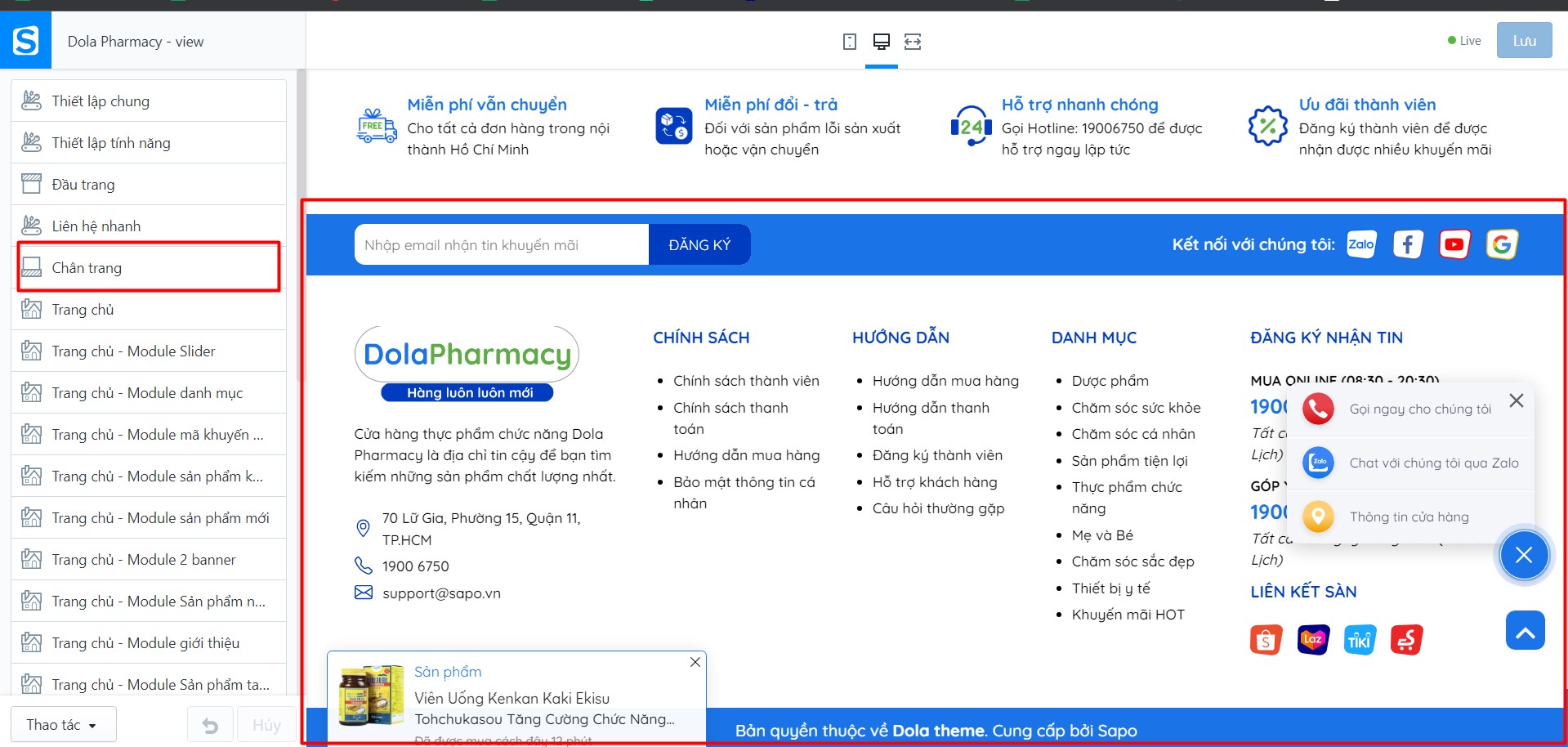
Task: Select Chân trang section
Action: pos(149,267)
